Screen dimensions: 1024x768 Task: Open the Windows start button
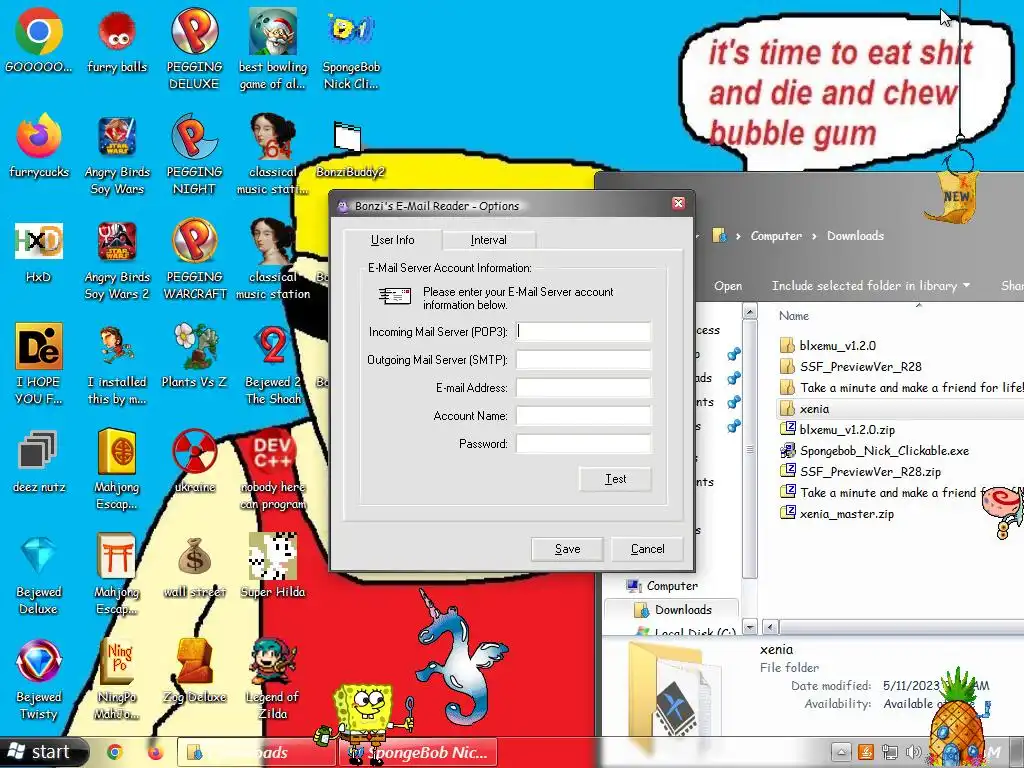pyautogui.click(x=43, y=752)
